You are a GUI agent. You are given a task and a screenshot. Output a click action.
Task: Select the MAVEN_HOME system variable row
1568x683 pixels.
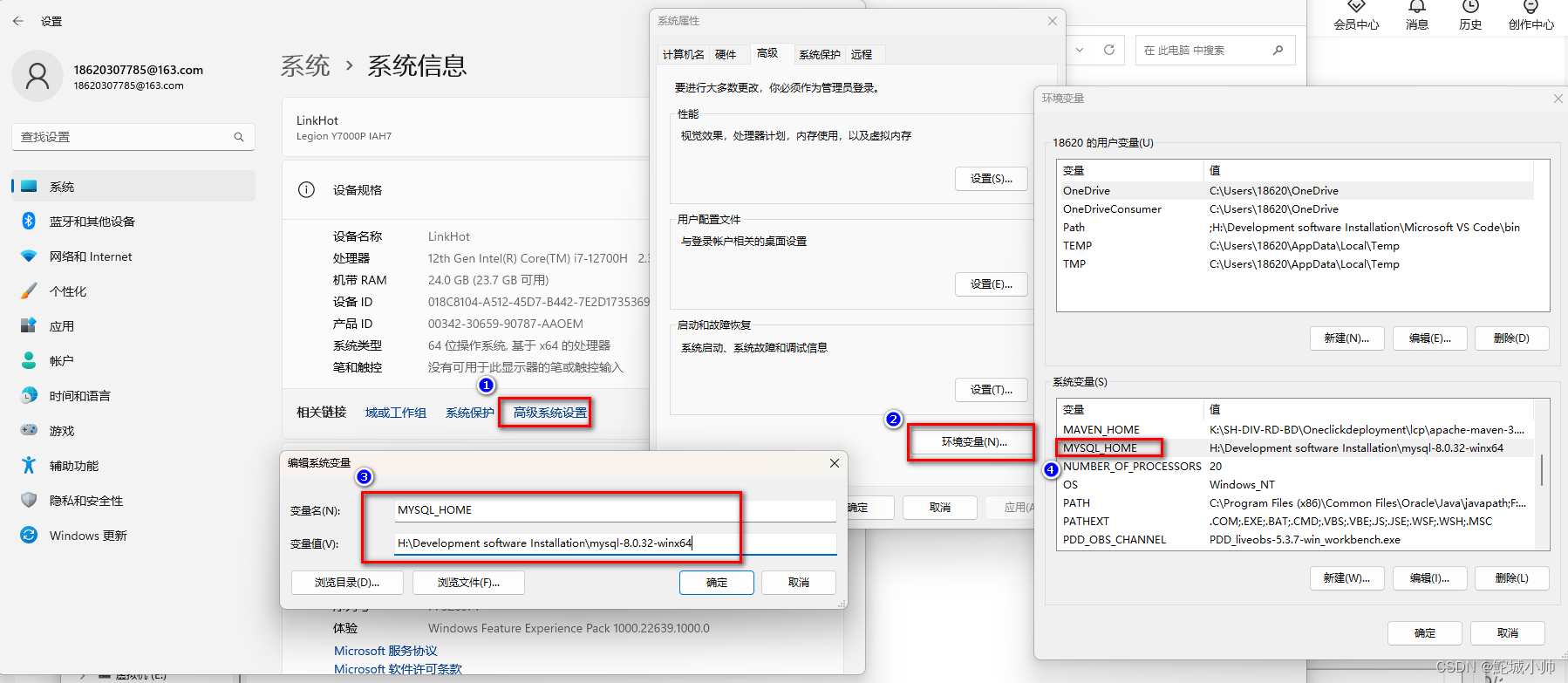1295,430
